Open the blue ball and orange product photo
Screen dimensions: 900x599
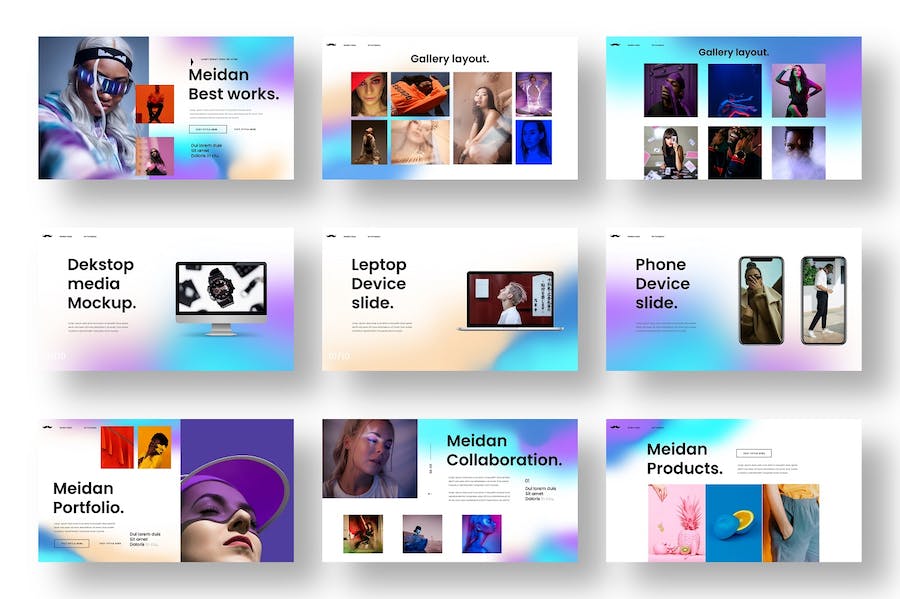pyautogui.click(x=733, y=522)
